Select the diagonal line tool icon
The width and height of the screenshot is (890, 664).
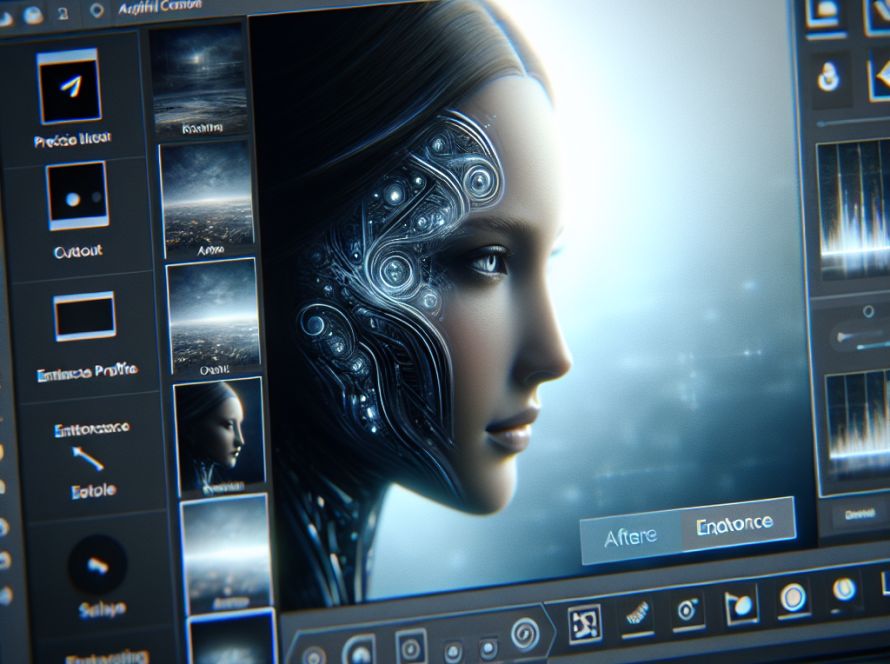87,458
